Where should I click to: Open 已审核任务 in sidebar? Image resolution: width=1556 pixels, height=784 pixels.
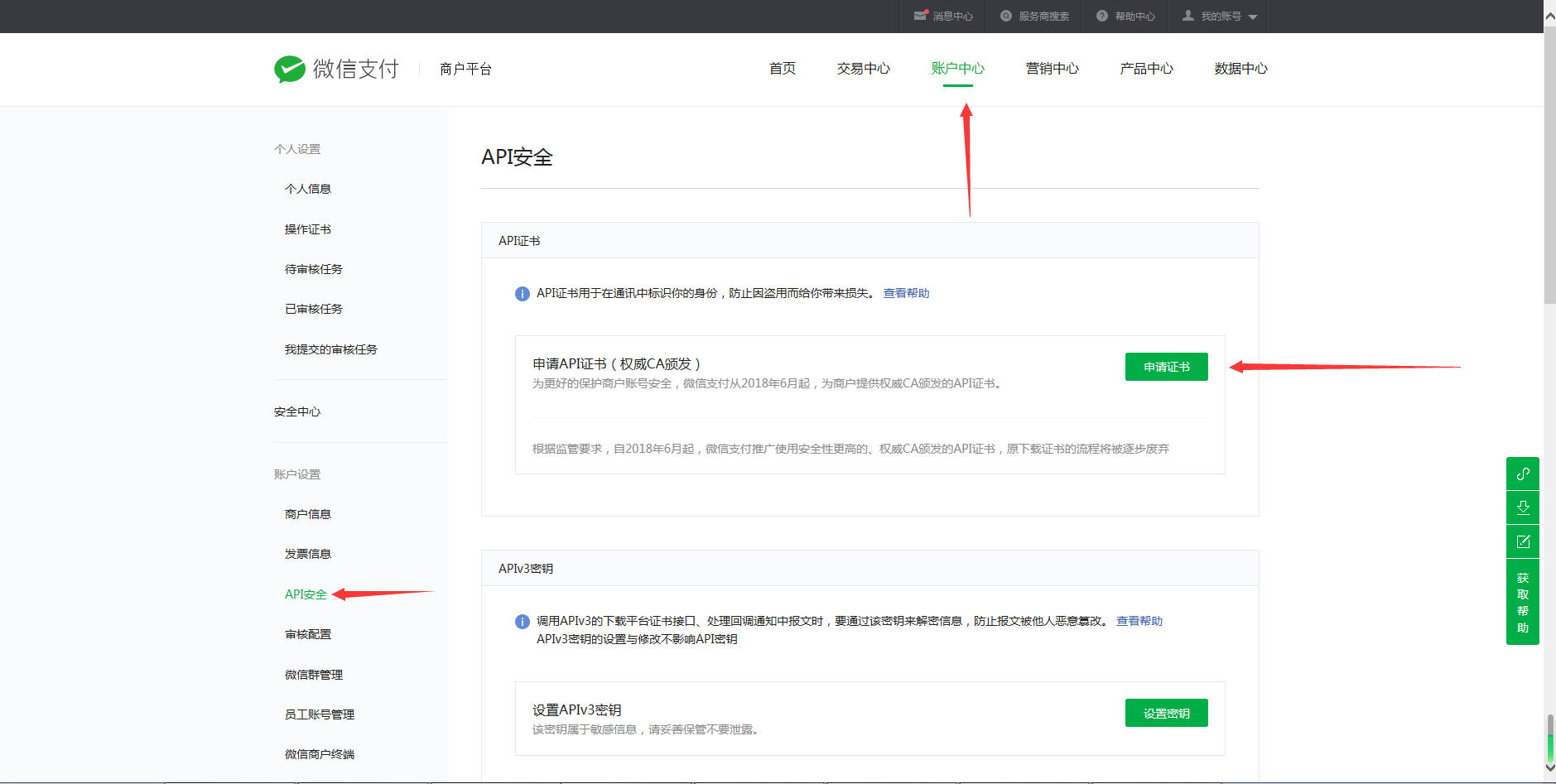click(x=314, y=309)
